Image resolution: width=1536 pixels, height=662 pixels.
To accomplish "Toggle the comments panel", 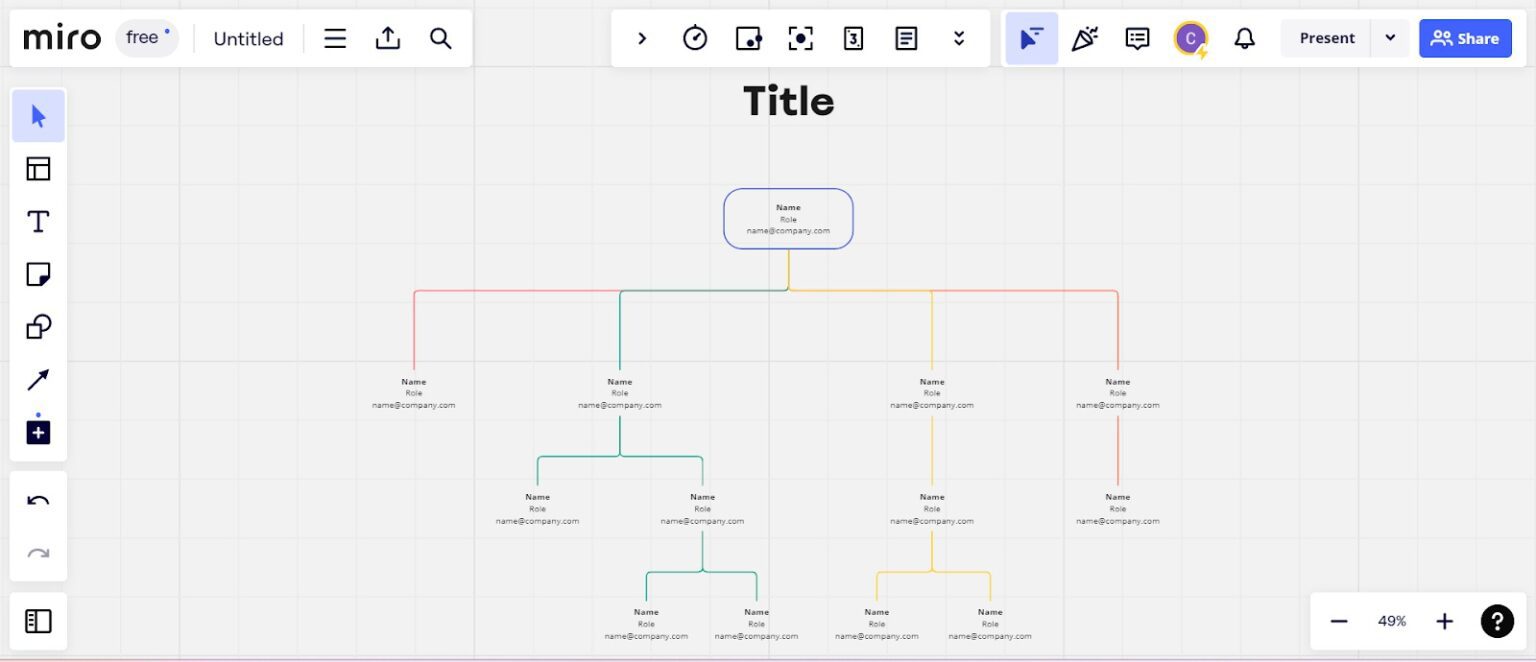I will click(1137, 38).
